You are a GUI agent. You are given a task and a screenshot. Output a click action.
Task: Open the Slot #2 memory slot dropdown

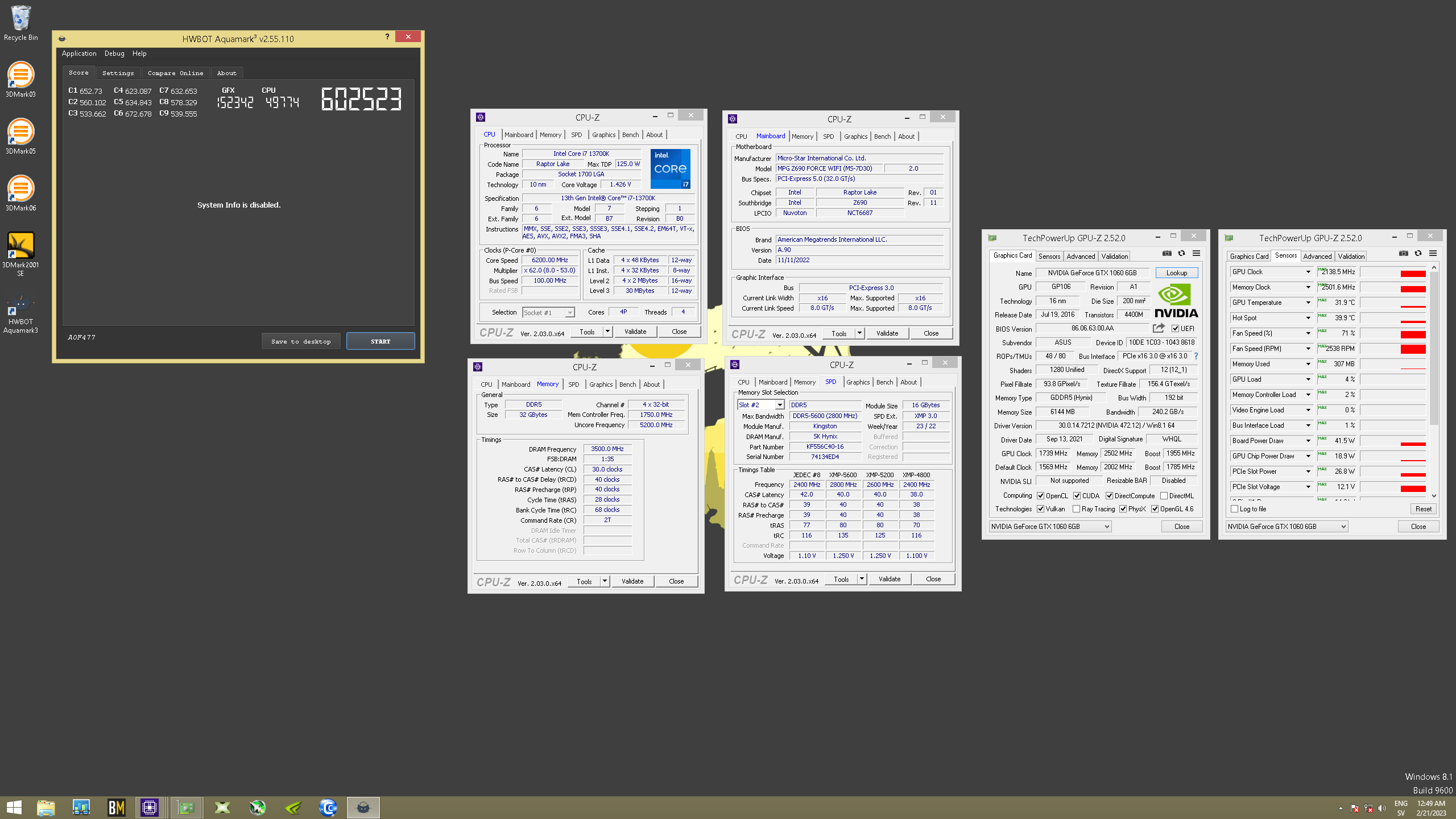click(x=761, y=404)
